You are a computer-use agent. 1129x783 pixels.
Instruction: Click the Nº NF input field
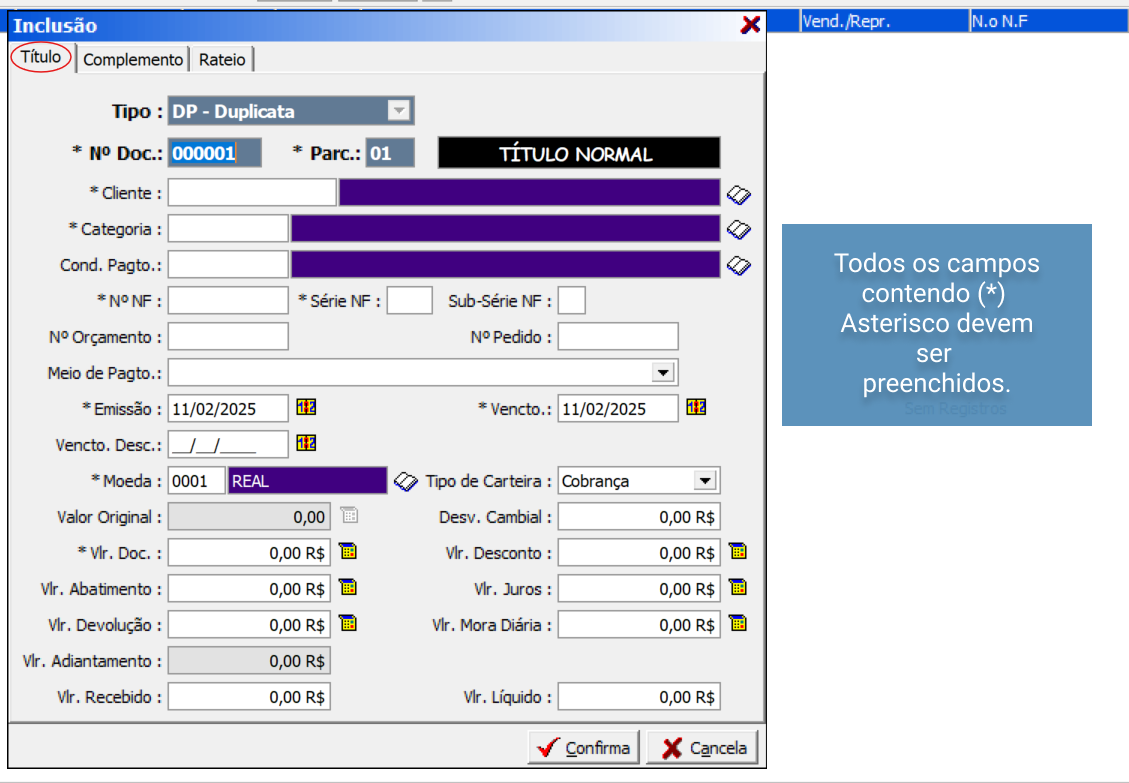[228, 301]
